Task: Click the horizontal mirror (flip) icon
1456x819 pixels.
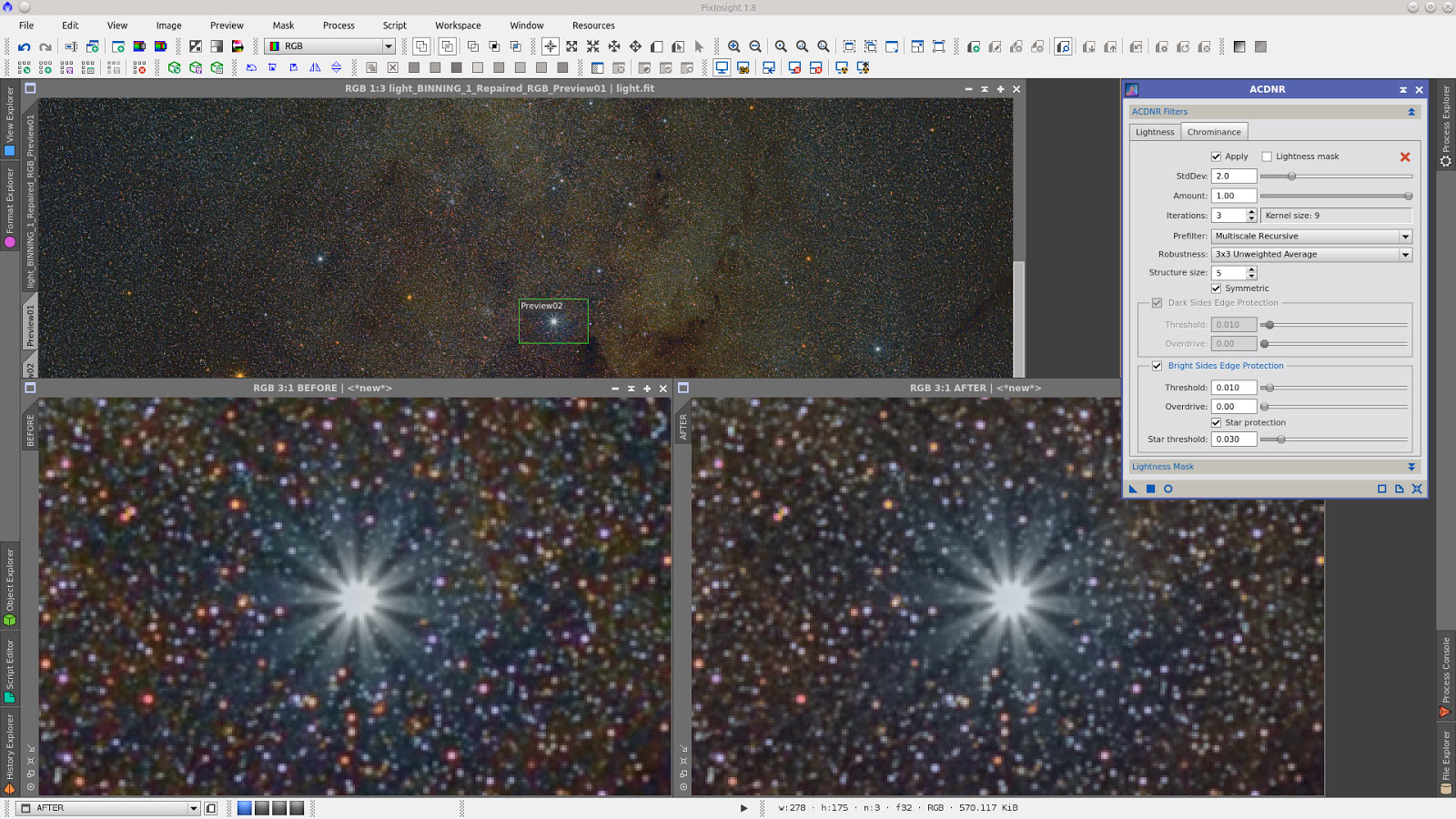Action: [x=315, y=67]
